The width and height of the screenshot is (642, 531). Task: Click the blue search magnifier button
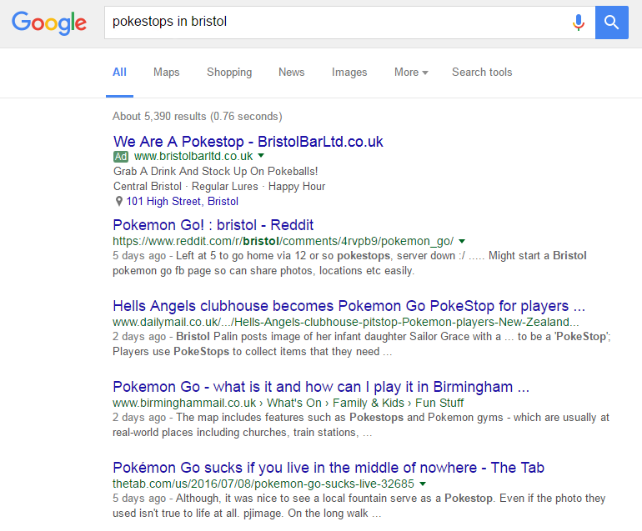[x=612, y=23]
